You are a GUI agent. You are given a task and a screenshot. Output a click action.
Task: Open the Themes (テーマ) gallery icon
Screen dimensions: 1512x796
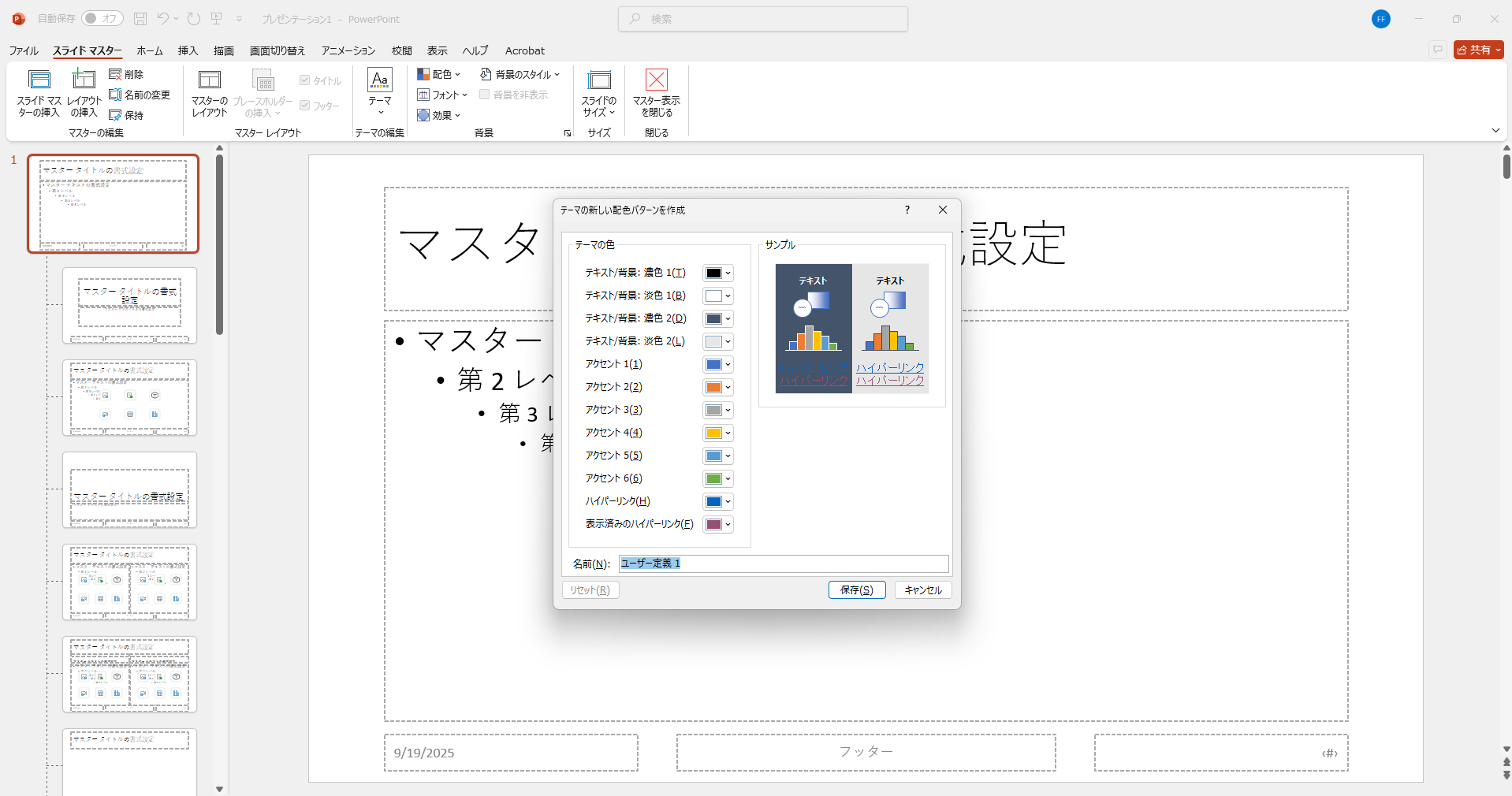(380, 80)
